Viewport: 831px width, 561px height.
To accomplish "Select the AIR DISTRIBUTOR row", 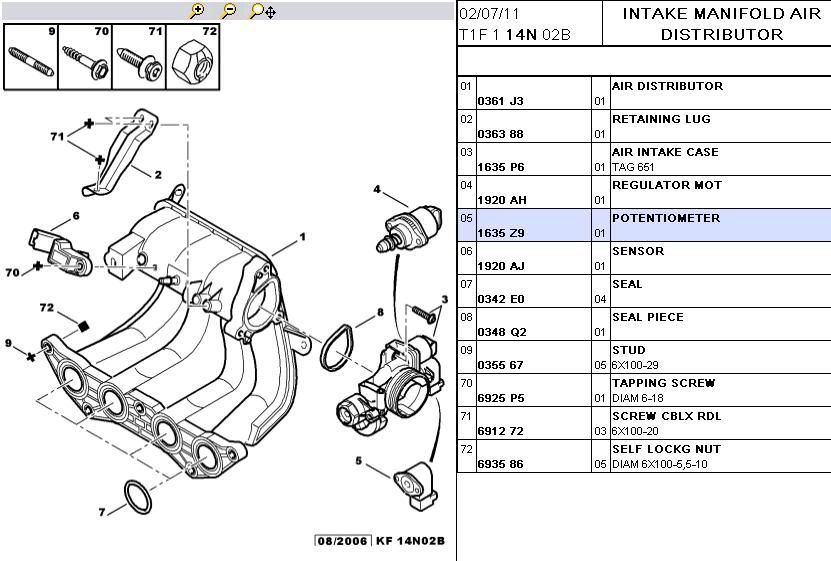I will 644,93.
